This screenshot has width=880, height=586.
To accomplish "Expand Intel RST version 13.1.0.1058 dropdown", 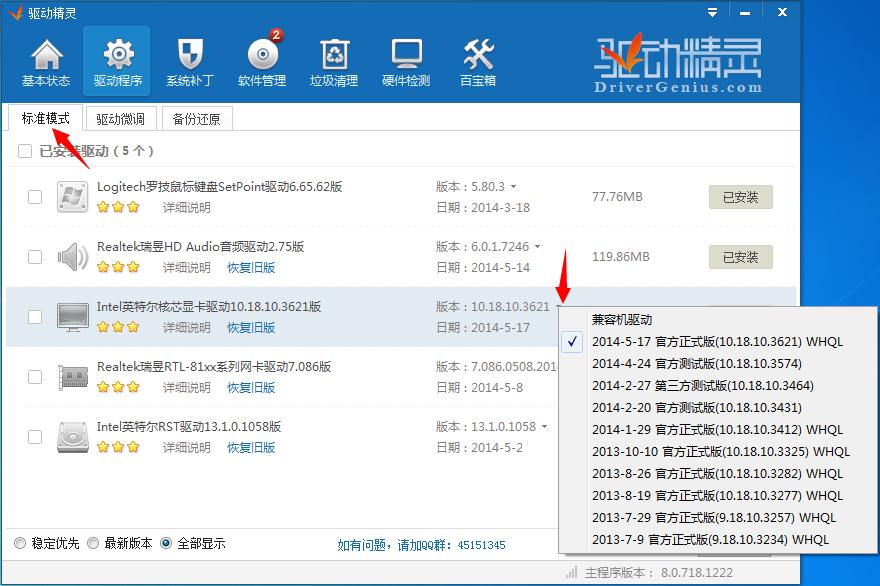I will (x=543, y=427).
